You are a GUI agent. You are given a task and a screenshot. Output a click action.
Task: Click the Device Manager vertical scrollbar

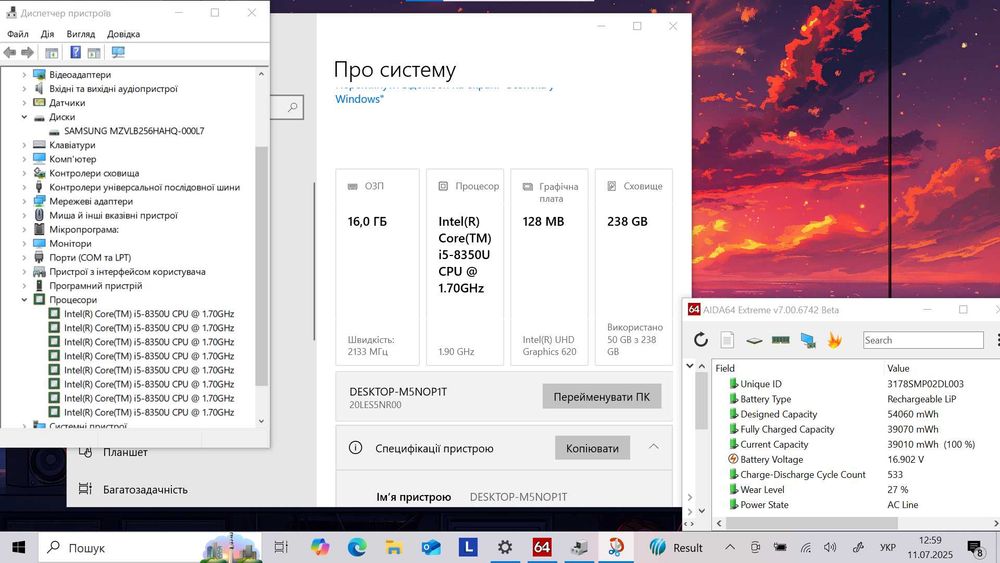tap(261, 266)
